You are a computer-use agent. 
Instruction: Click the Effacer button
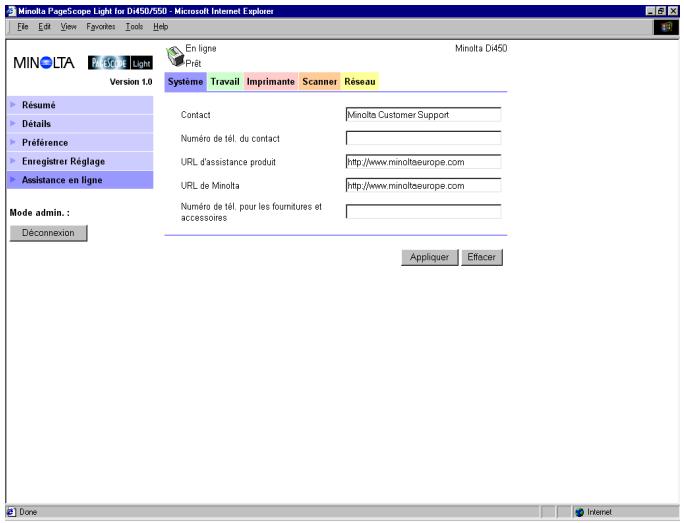[482, 257]
